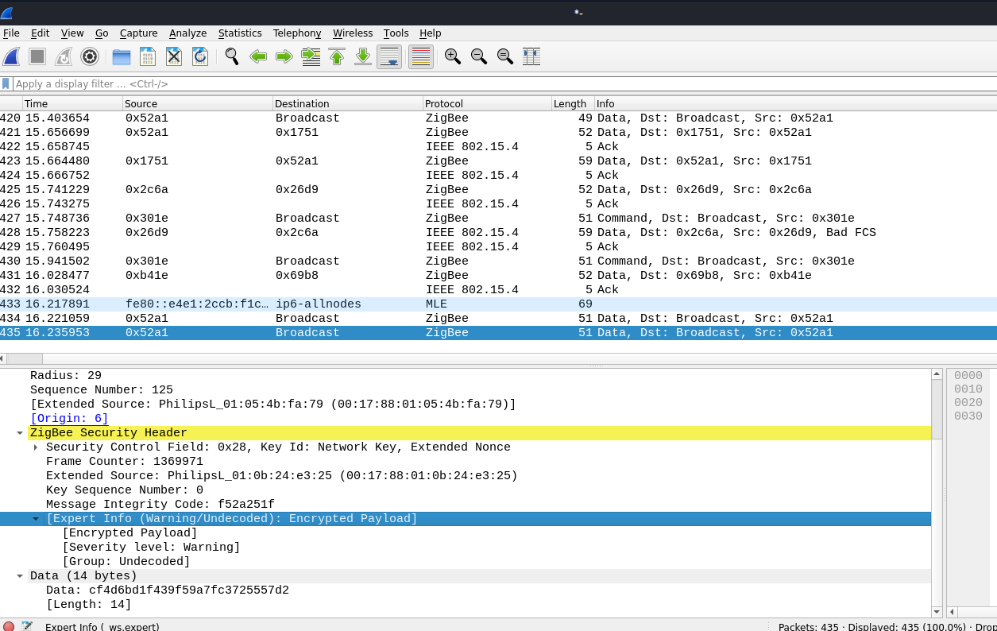Open the Capture menu
Viewport: 997px width, 631px height.
point(138,33)
